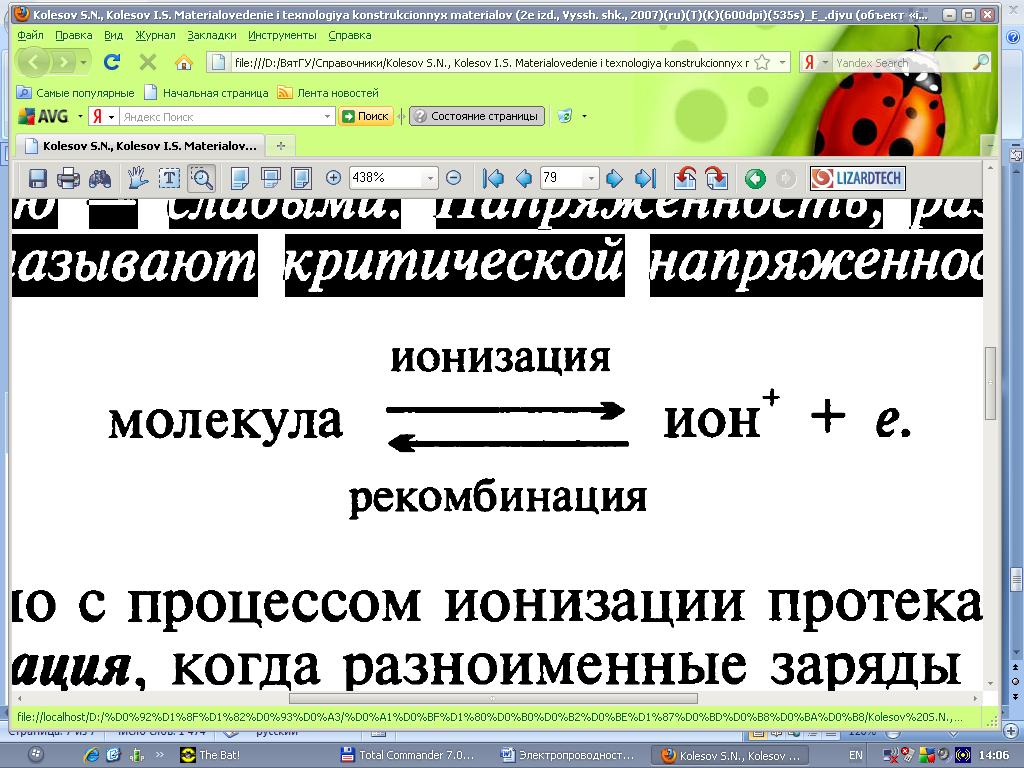Open a new tab with the plus button
This screenshot has height=768, width=1024.
281,146
